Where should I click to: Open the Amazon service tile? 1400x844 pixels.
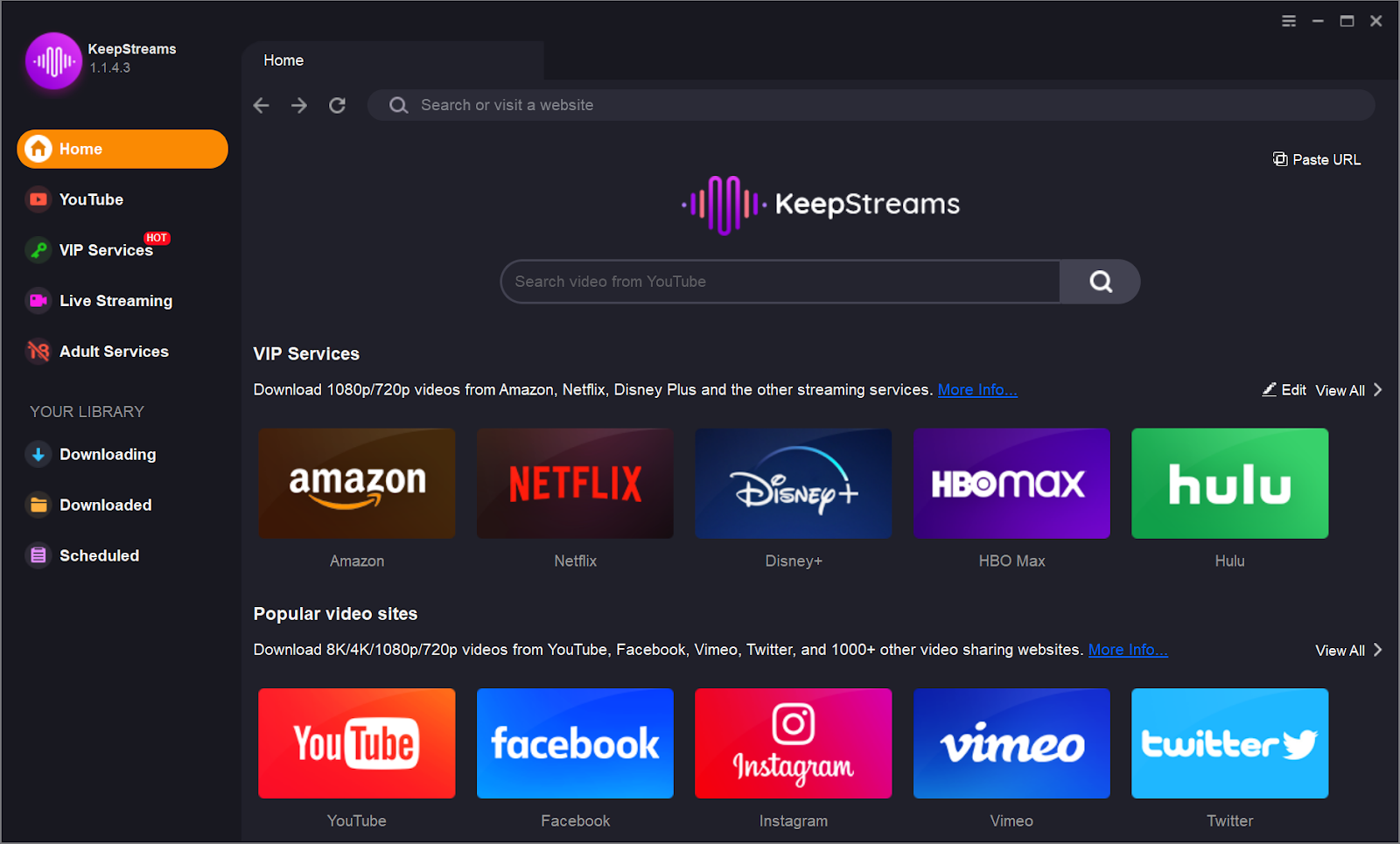357,483
